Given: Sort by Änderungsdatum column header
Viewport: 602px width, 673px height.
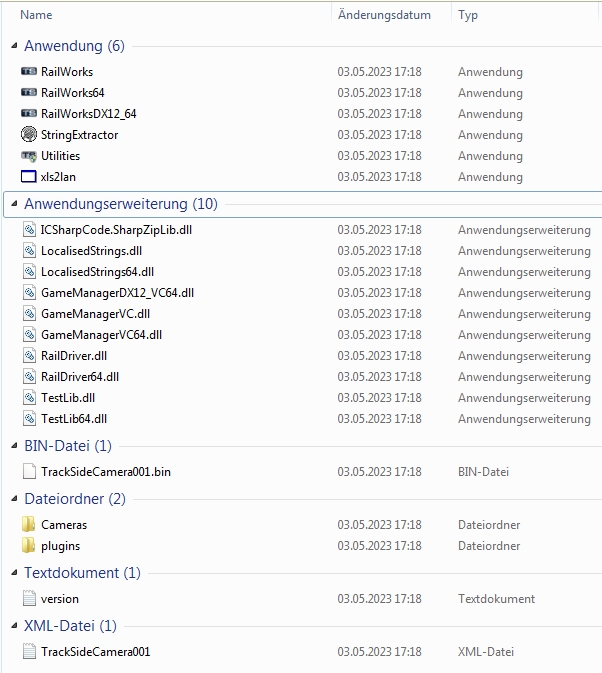Looking at the screenshot, I should (x=384, y=15).
